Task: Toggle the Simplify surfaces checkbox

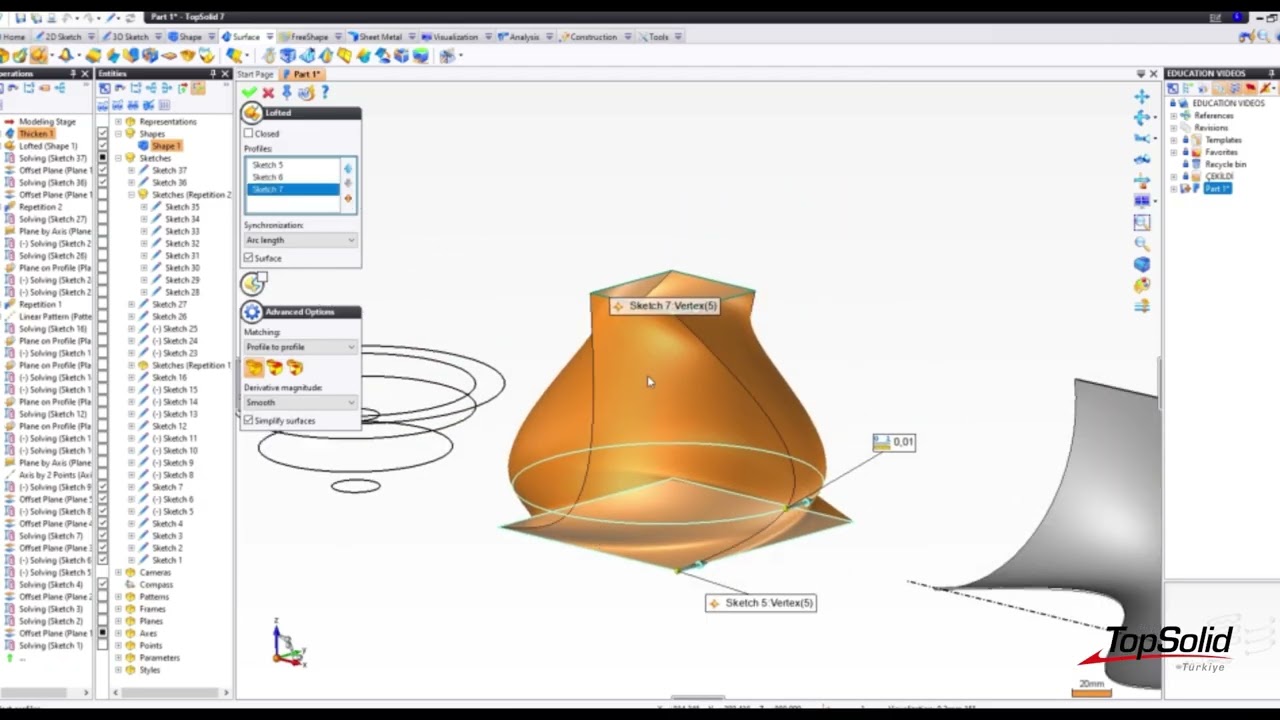Action: (x=249, y=421)
